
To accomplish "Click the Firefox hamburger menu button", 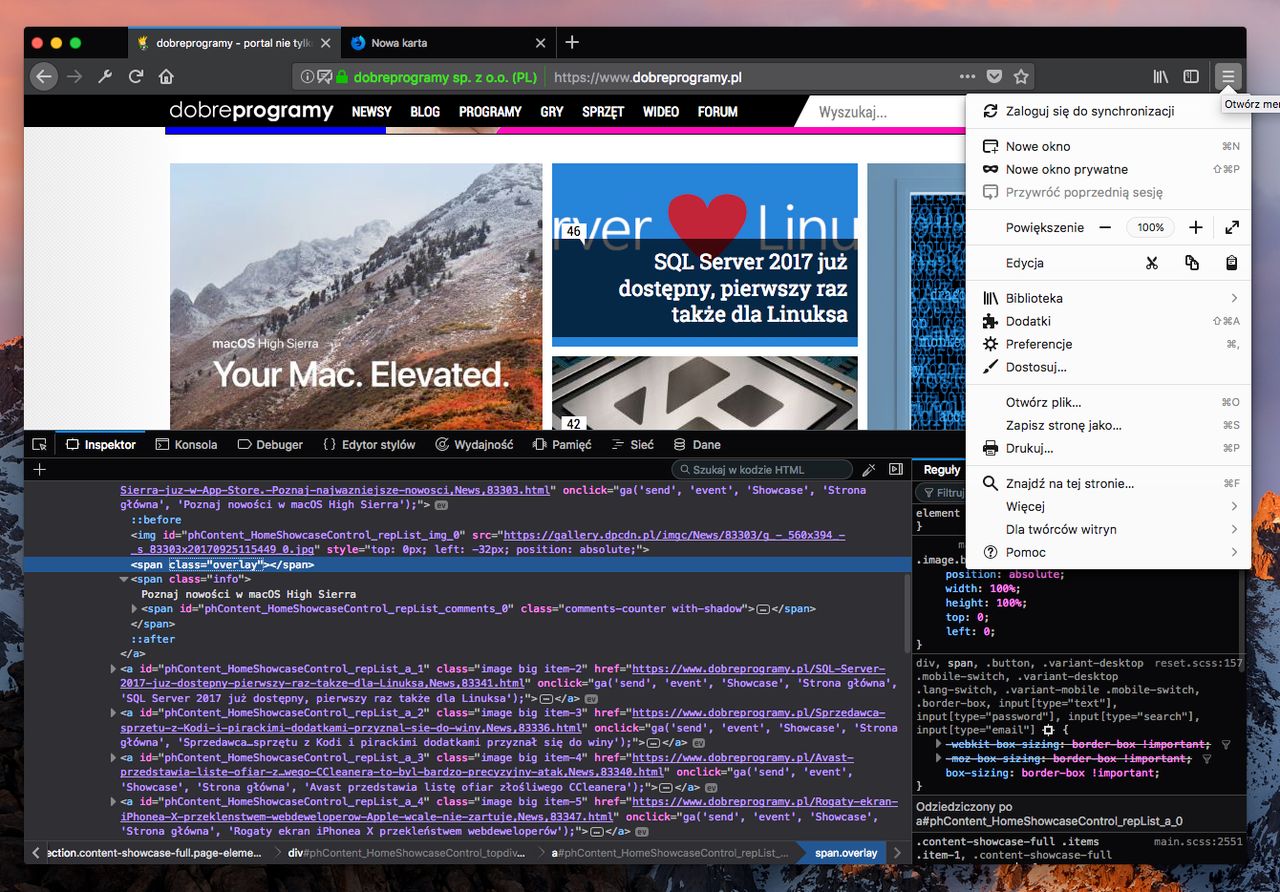I will tap(1227, 76).
